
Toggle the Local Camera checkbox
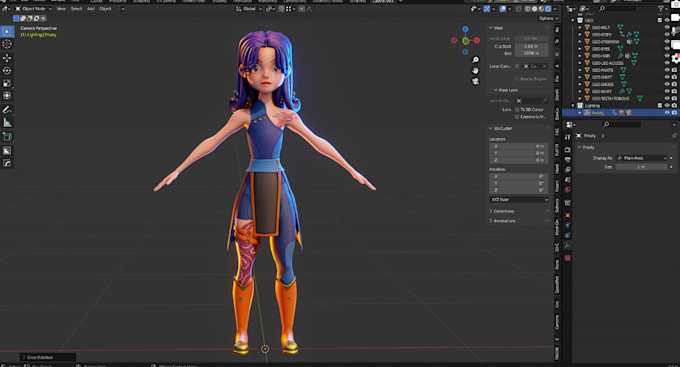(x=517, y=66)
